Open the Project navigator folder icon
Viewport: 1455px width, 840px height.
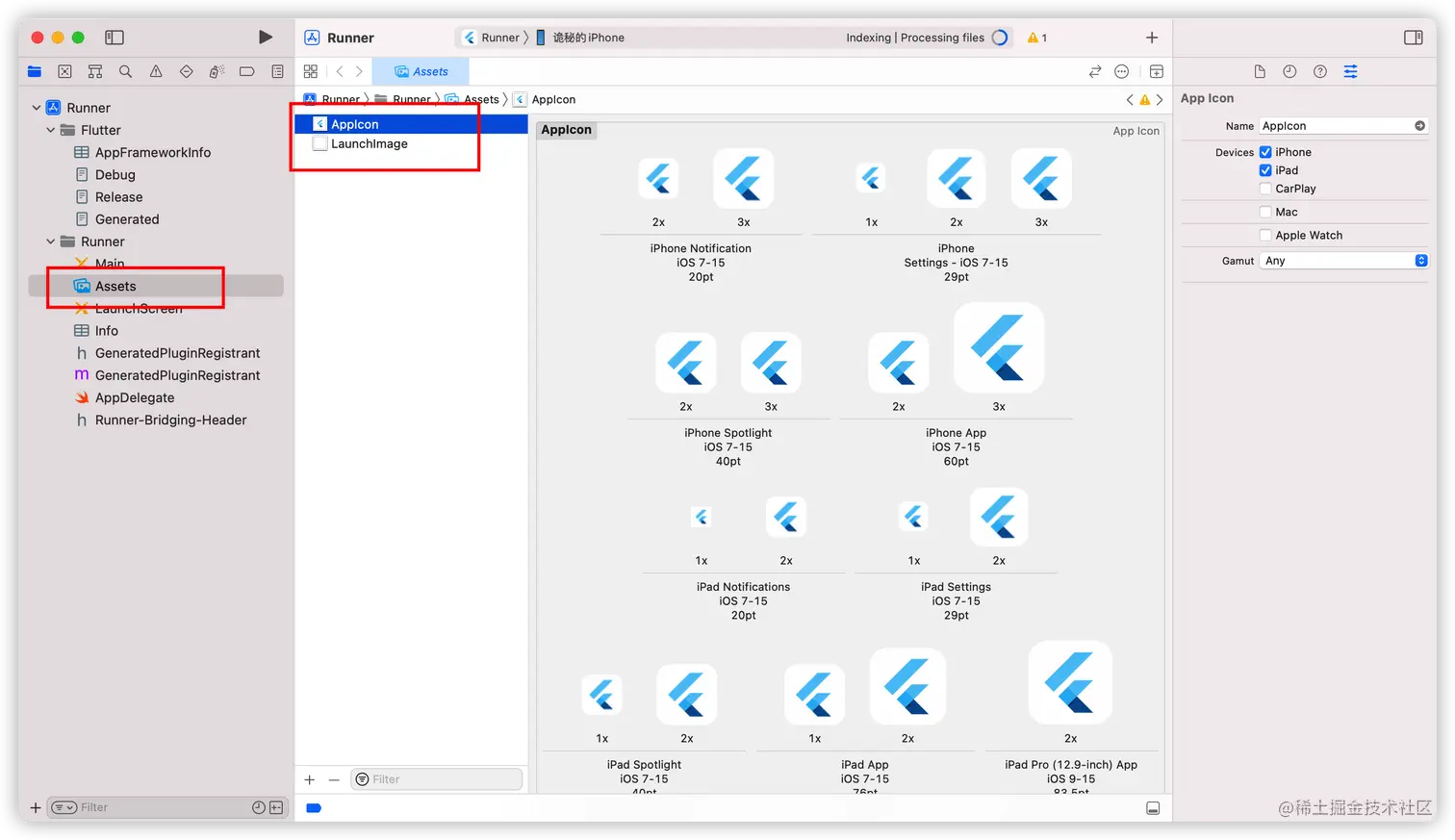35,71
